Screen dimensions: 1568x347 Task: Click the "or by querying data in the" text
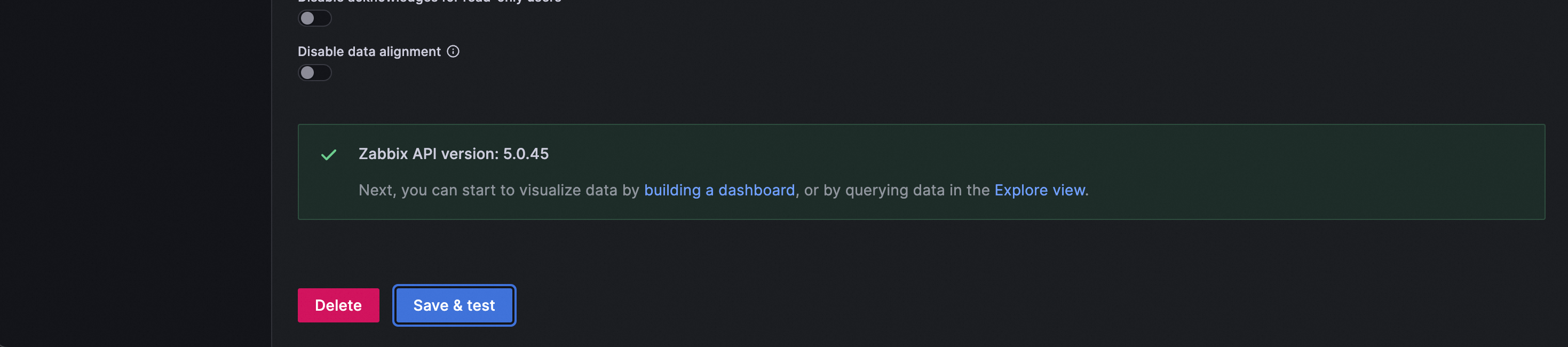[x=895, y=191]
